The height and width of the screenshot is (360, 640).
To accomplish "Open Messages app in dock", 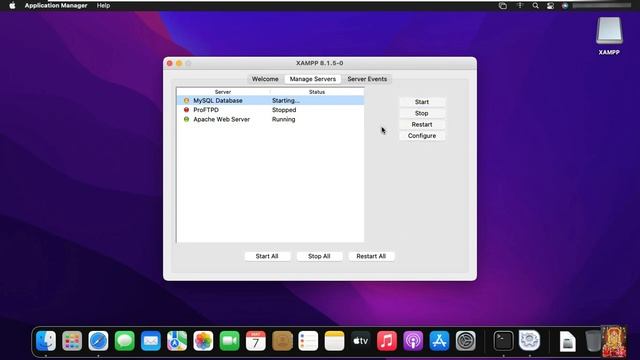I will pos(124,340).
